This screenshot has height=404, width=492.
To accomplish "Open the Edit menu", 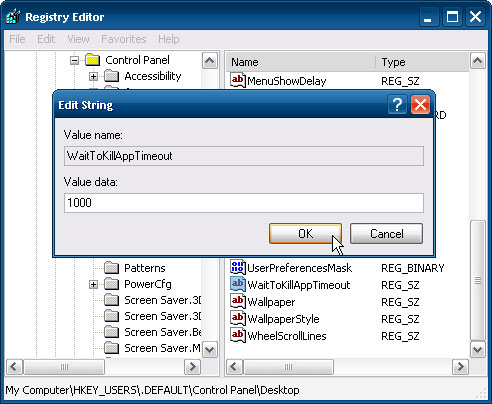I will tap(46, 39).
